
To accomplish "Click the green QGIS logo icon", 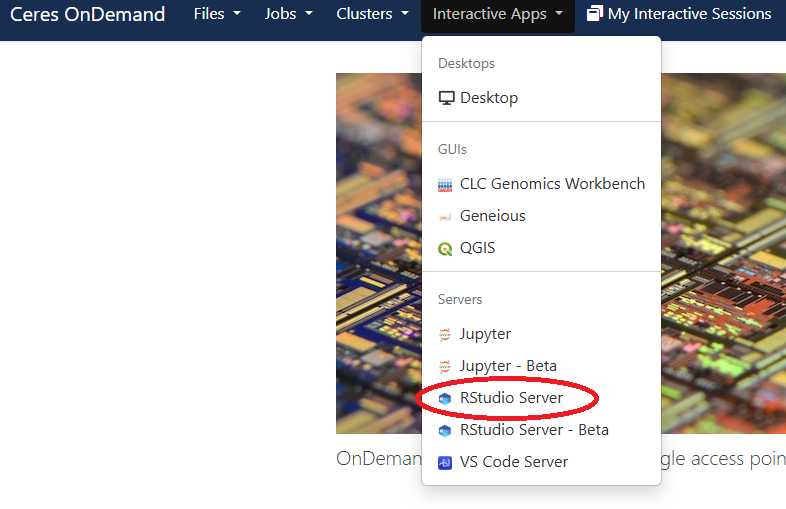I will 445,249.
